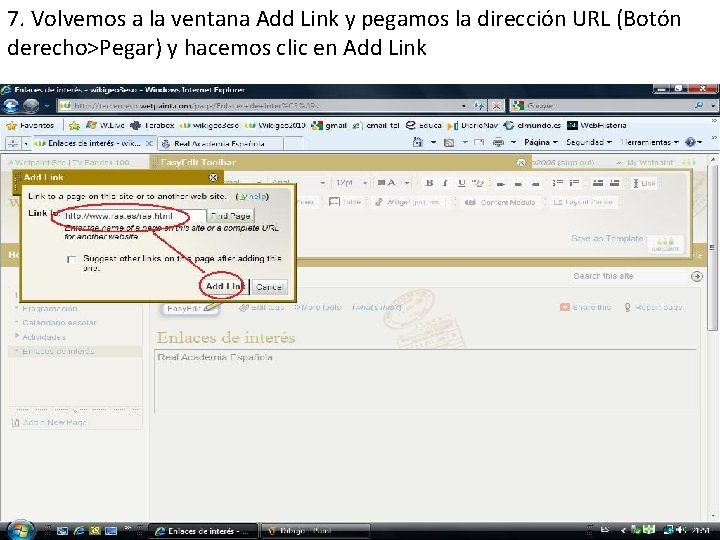Click the refresh icon beside address bar
This screenshot has height=540, width=720.
479,106
